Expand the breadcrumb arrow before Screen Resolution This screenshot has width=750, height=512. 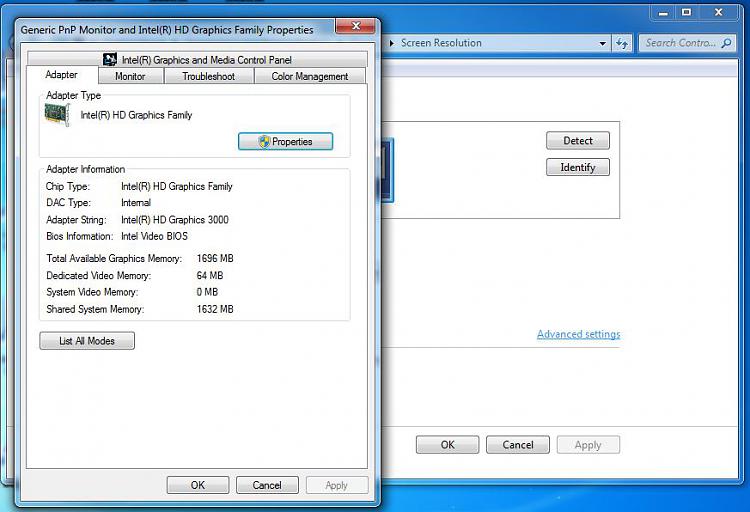pos(392,43)
